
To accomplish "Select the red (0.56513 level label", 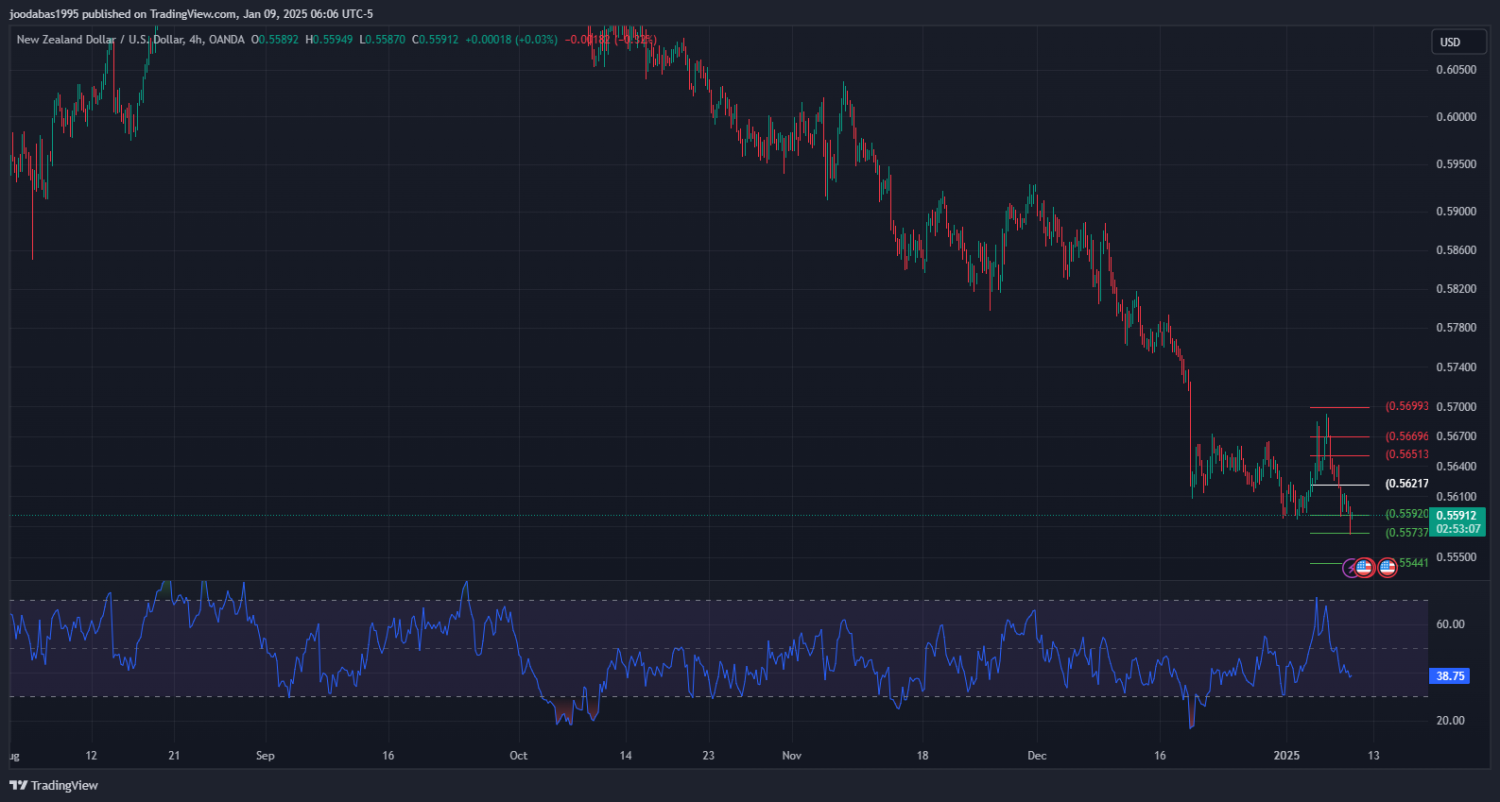I will click(x=1405, y=454).
